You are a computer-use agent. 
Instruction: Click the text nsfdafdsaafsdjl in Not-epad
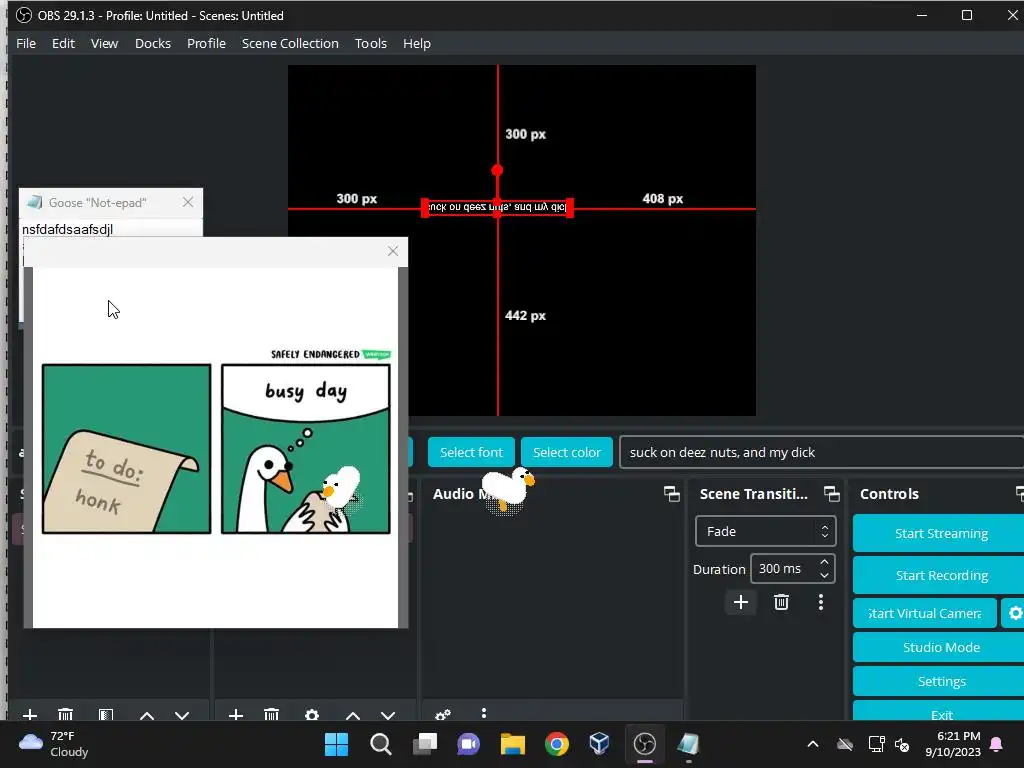[x=67, y=229]
